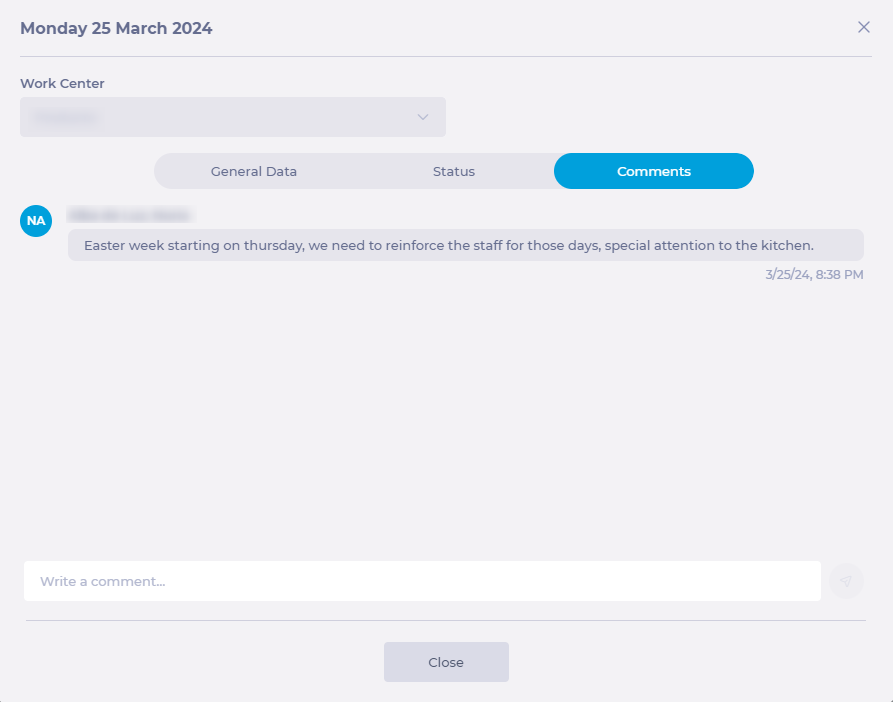
Task: Click the divider line above the Close button
Action: [x=446, y=620]
